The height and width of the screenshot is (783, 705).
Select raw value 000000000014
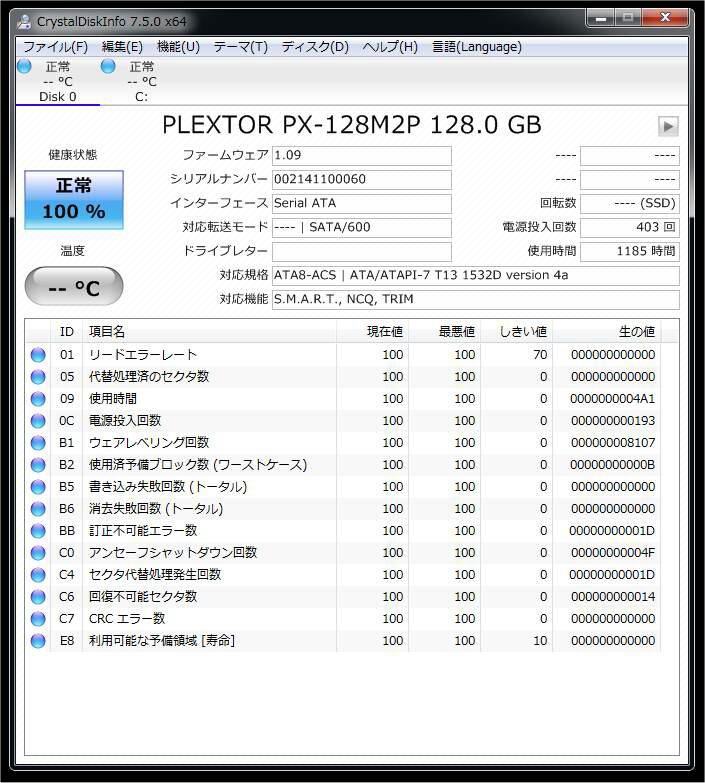click(613, 597)
